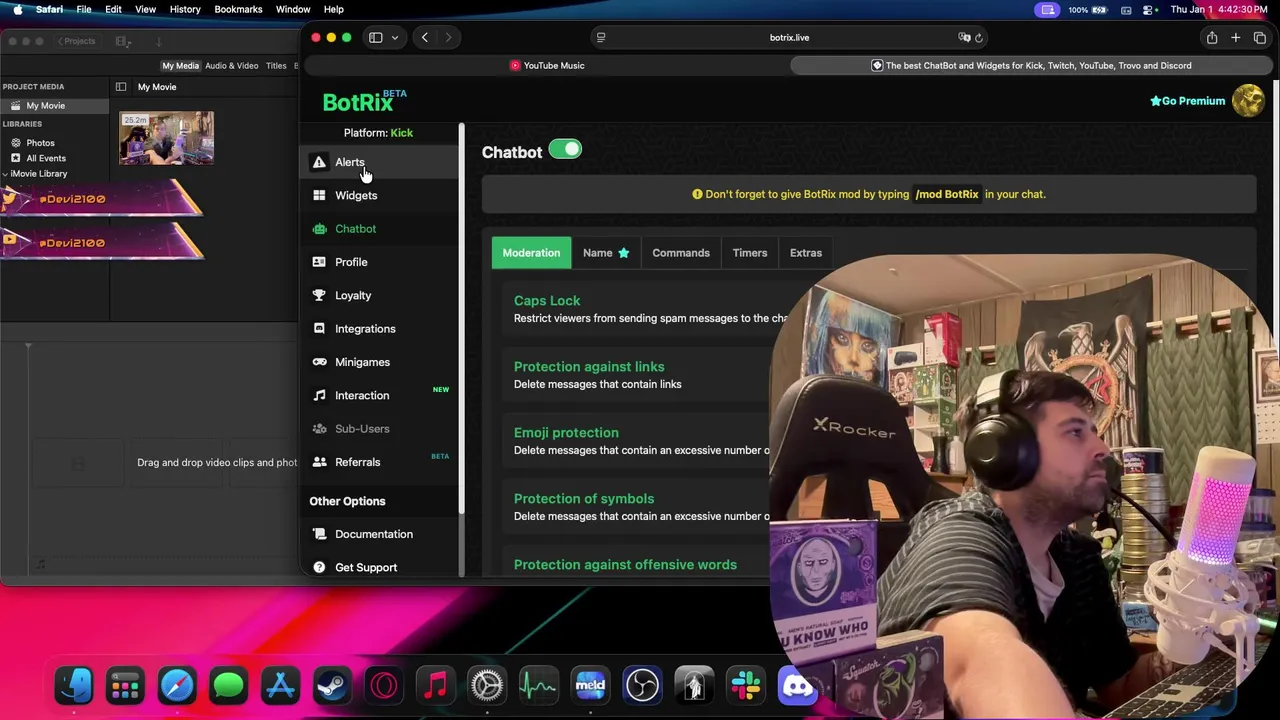Click the Safari Share icon
This screenshot has height=720, width=1280.
pyautogui.click(x=1211, y=38)
